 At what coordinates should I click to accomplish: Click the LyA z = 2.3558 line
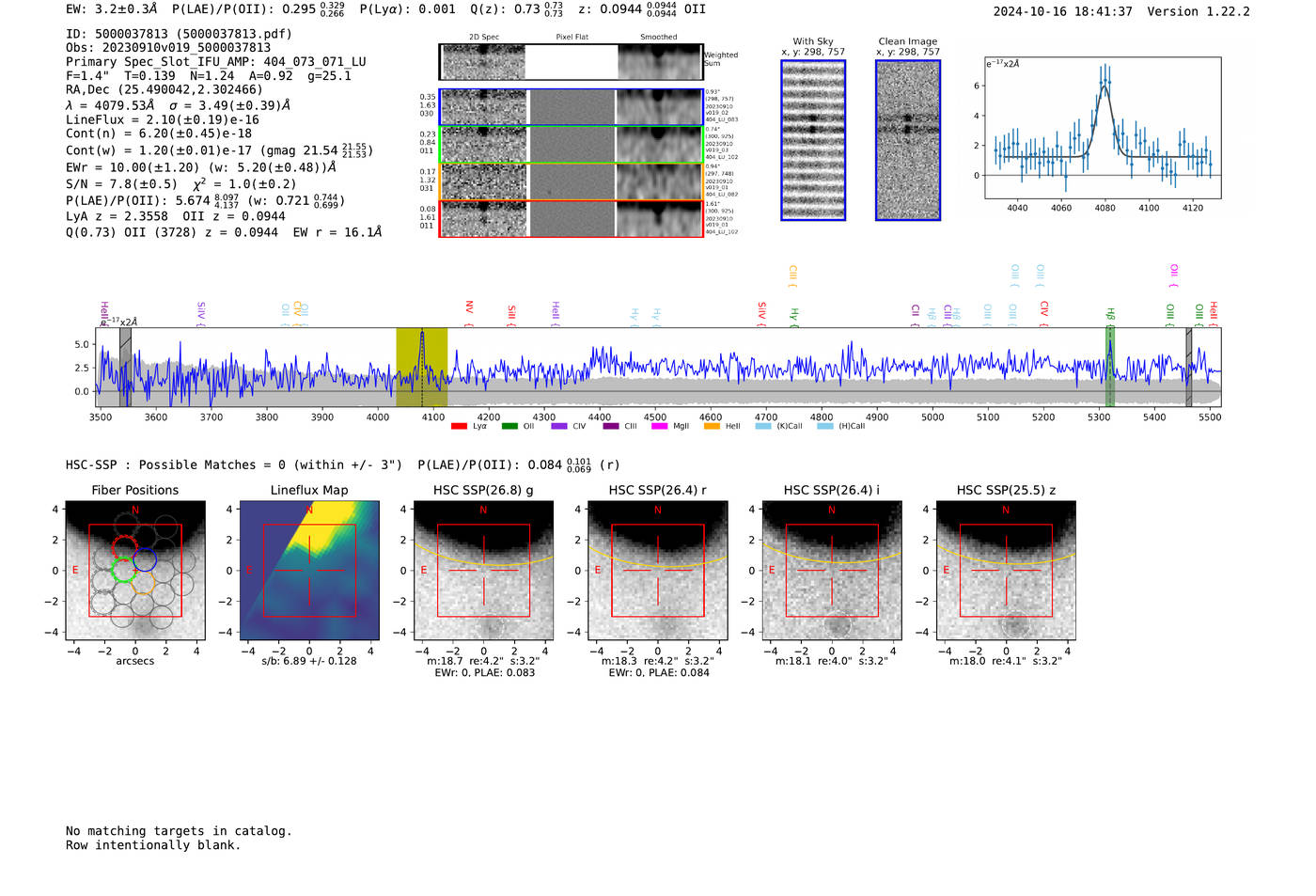[176, 216]
